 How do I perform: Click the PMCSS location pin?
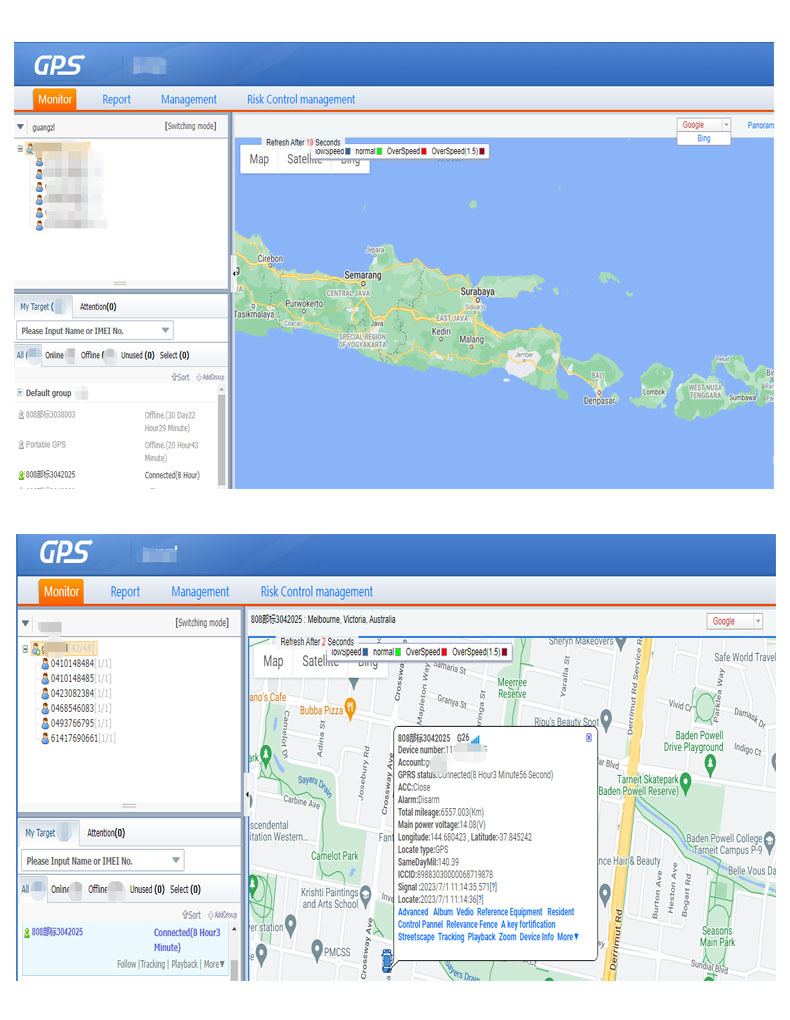317,950
